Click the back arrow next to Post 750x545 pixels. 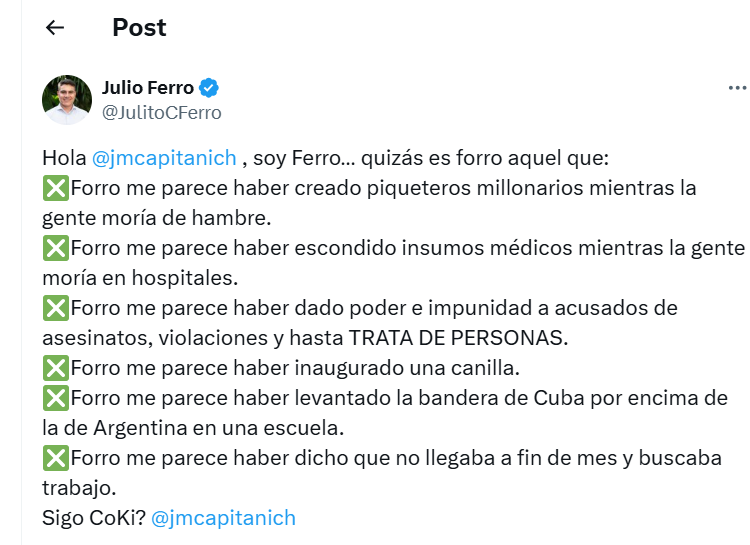[x=55, y=28]
